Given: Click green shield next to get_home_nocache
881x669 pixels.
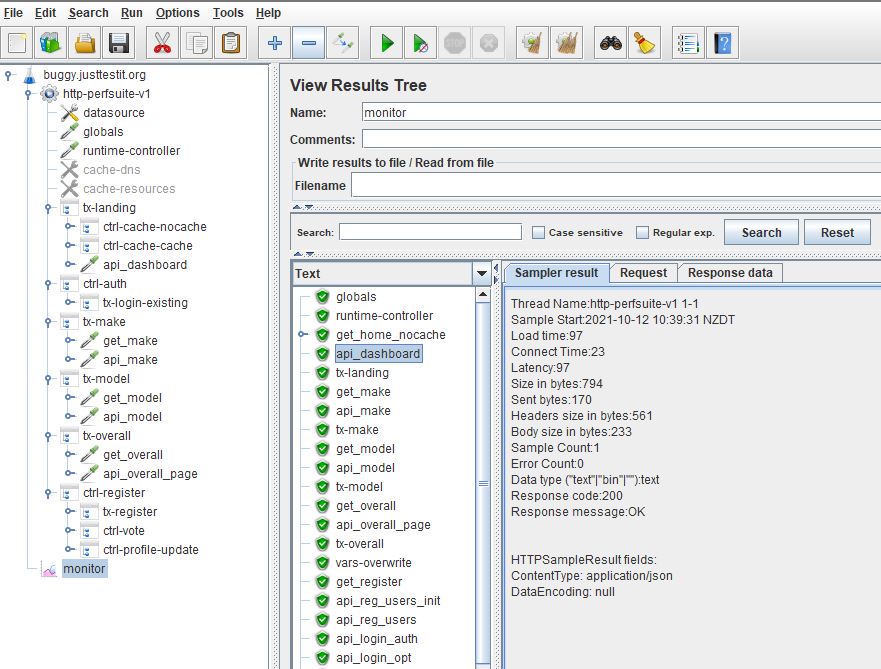Looking at the screenshot, I should (323, 335).
